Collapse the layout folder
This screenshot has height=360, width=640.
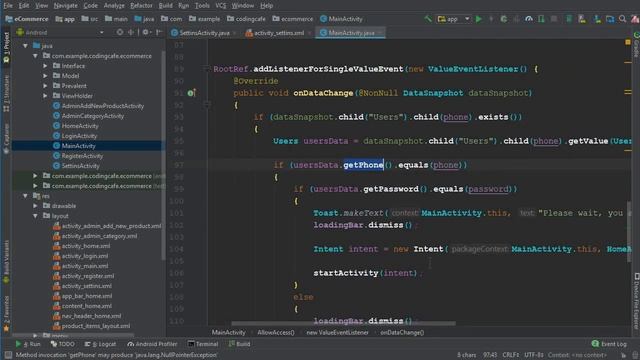(x=36, y=216)
